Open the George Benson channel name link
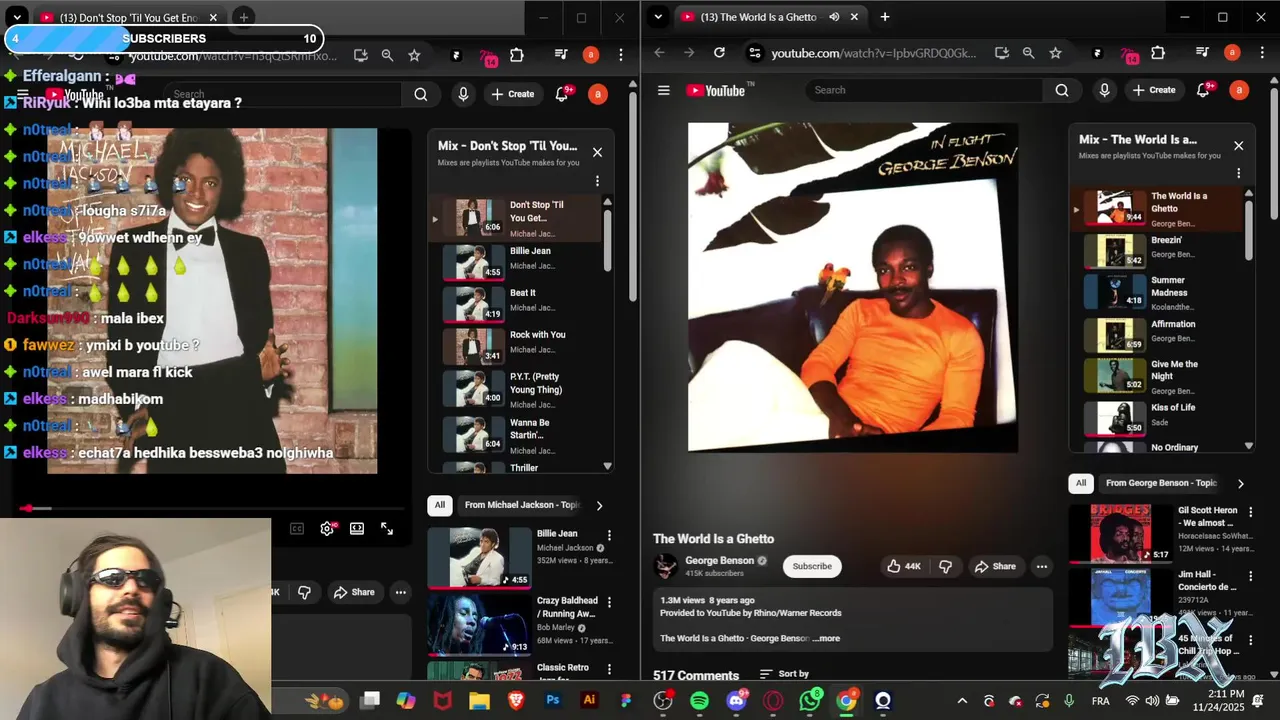1280x720 pixels. [x=719, y=561]
